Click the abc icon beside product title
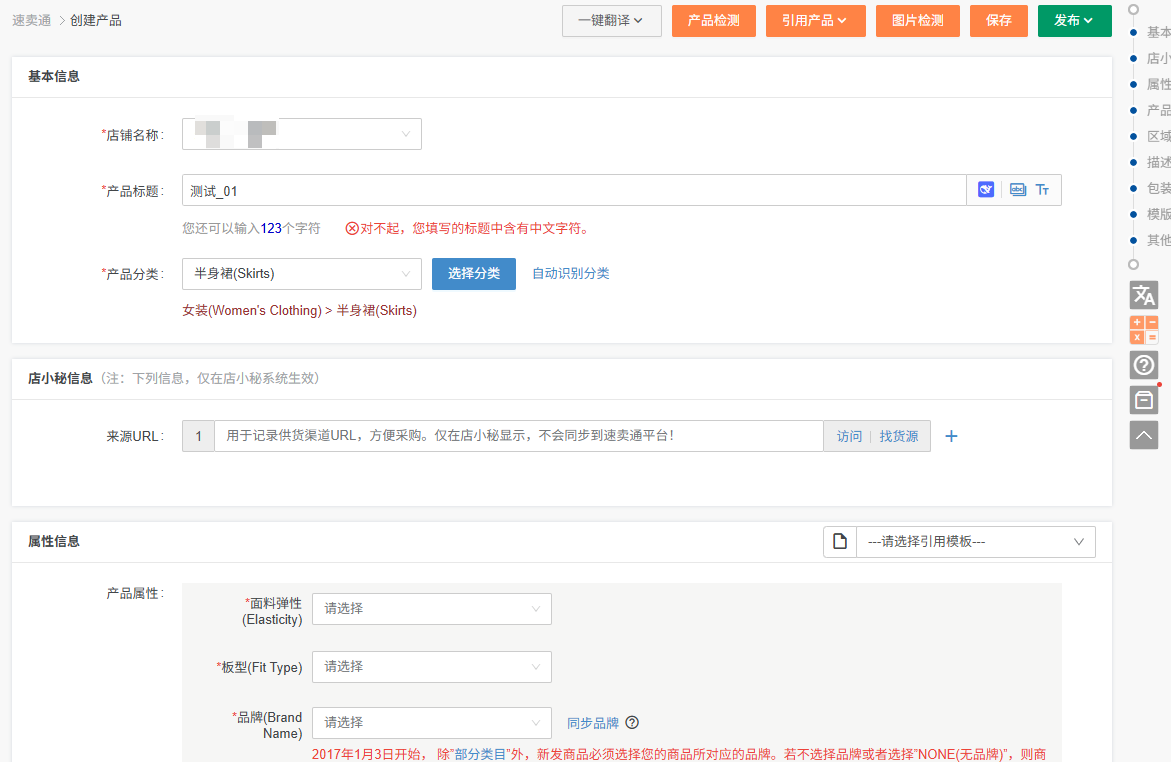Viewport: 1171px width, 762px height. pos(1017,190)
